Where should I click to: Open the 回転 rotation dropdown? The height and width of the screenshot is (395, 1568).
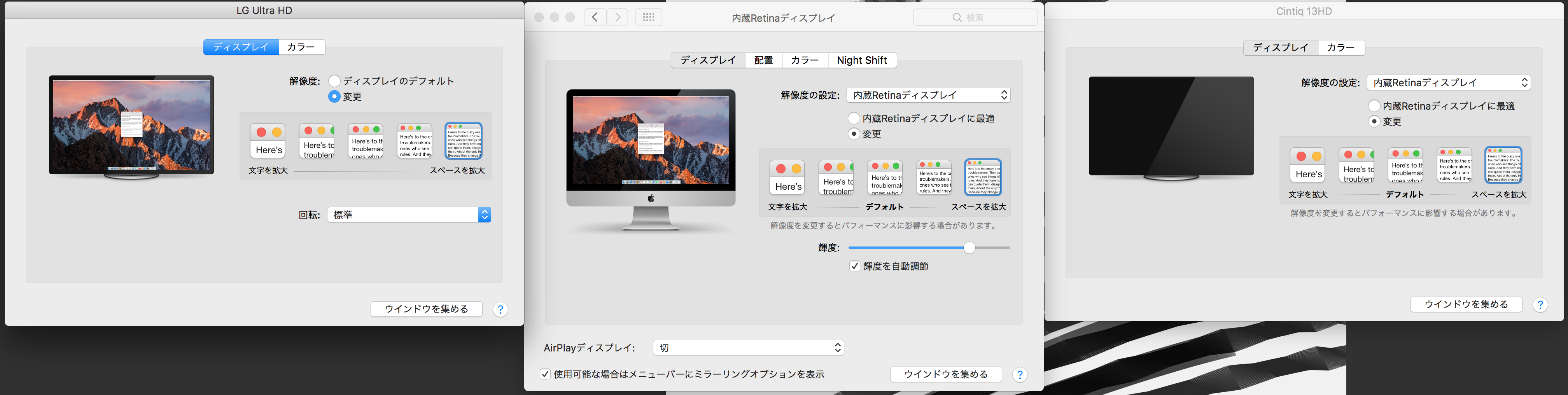click(409, 215)
